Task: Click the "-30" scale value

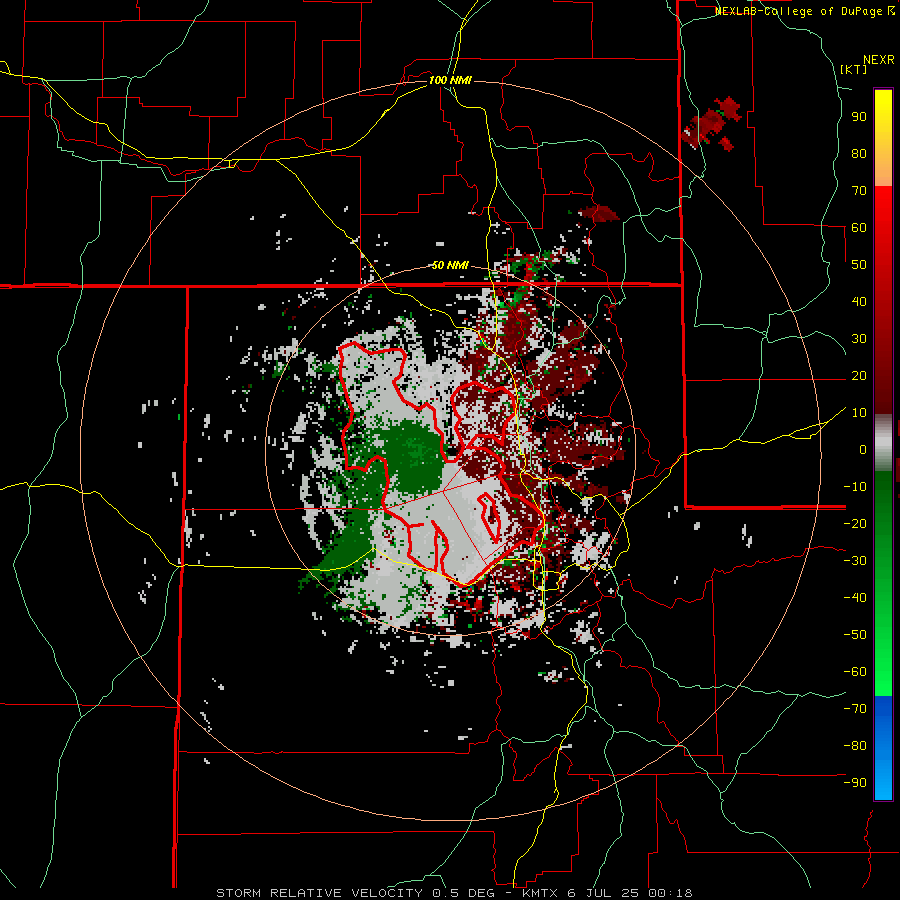Action: [x=855, y=561]
